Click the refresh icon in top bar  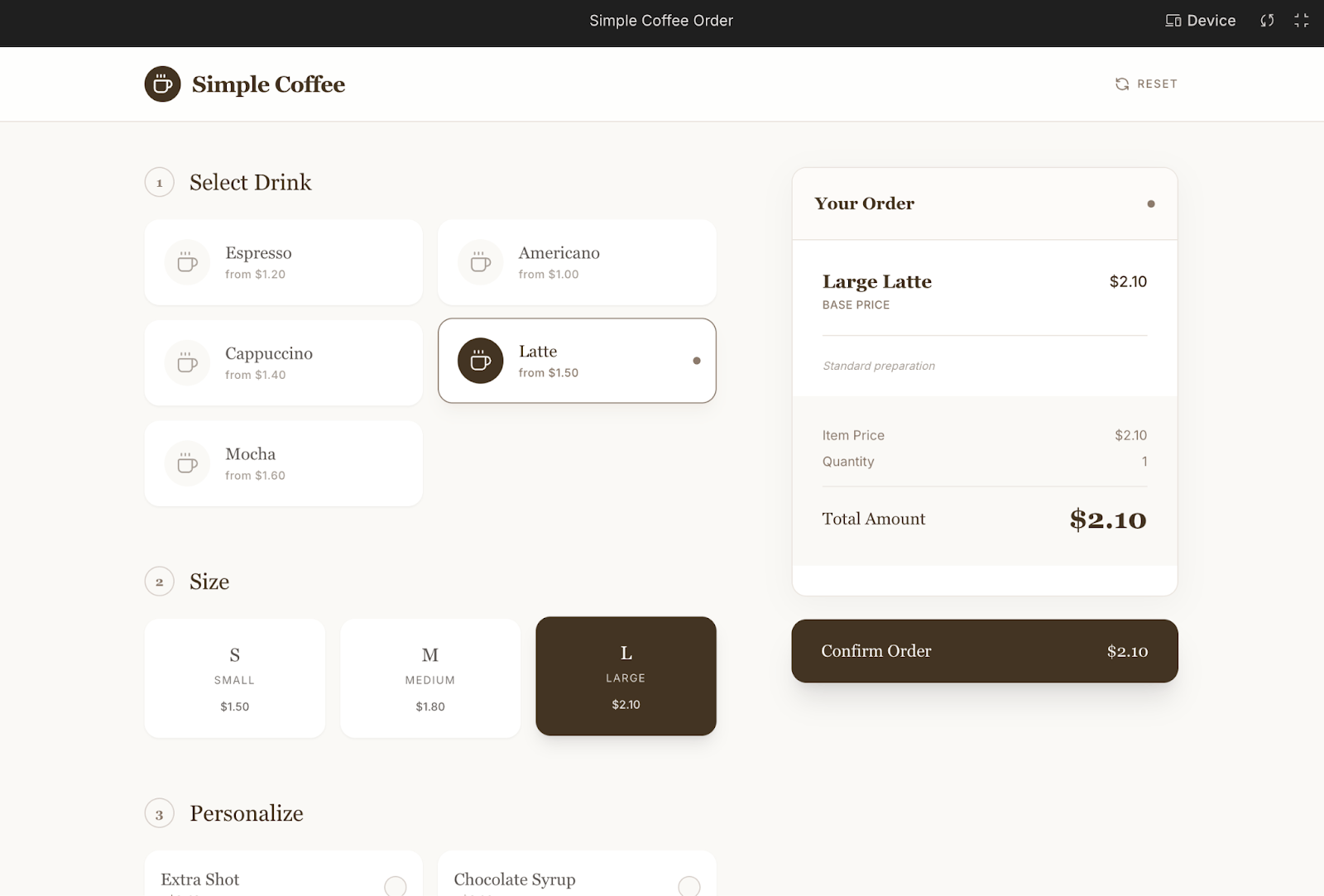[1267, 21]
